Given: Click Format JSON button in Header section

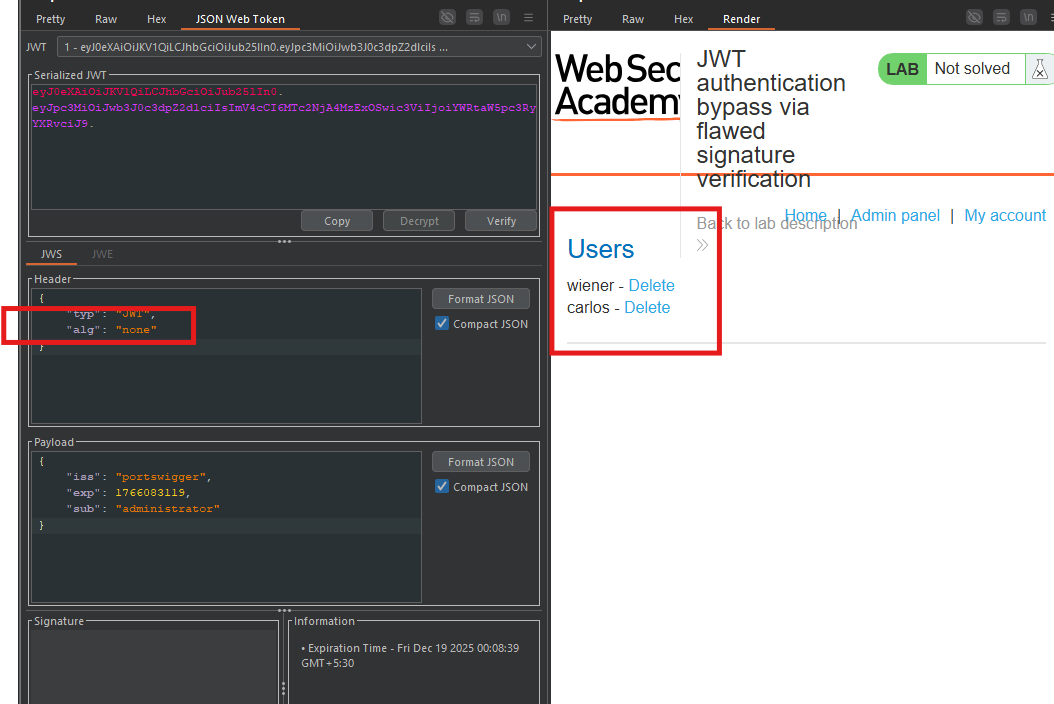Looking at the screenshot, I should [x=481, y=299].
